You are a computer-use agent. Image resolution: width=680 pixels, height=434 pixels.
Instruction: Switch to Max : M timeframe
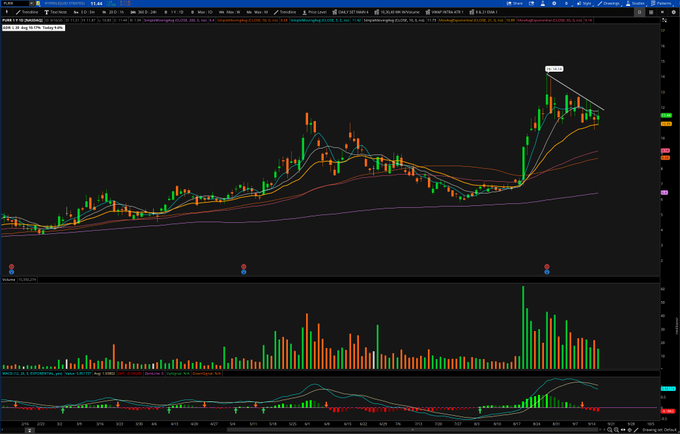(257, 12)
